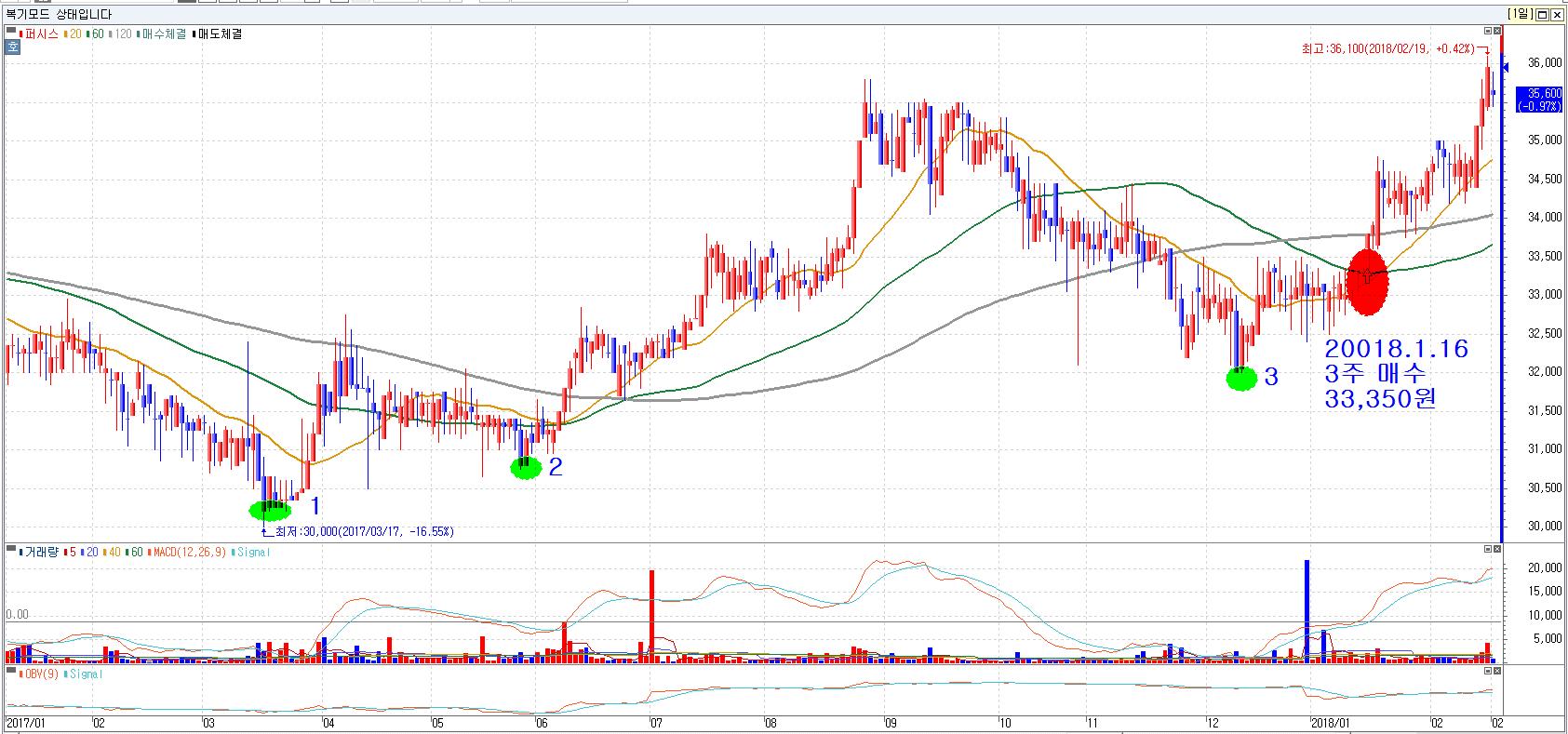The image size is (1568, 734).
Task: Select the 20-day moving average in the price legend
Action: (x=71, y=33)
